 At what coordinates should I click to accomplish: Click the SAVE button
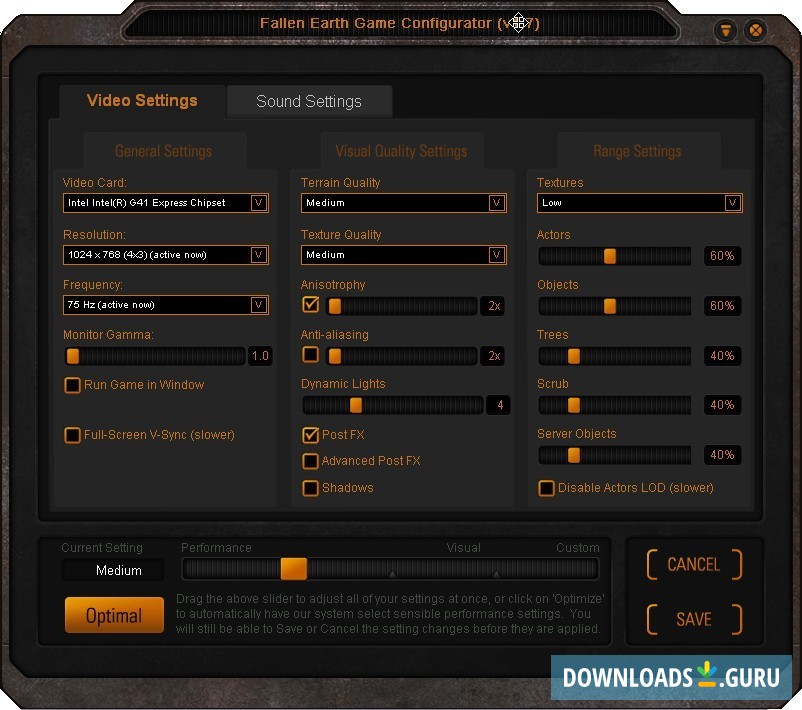click(x=694, y=619)
